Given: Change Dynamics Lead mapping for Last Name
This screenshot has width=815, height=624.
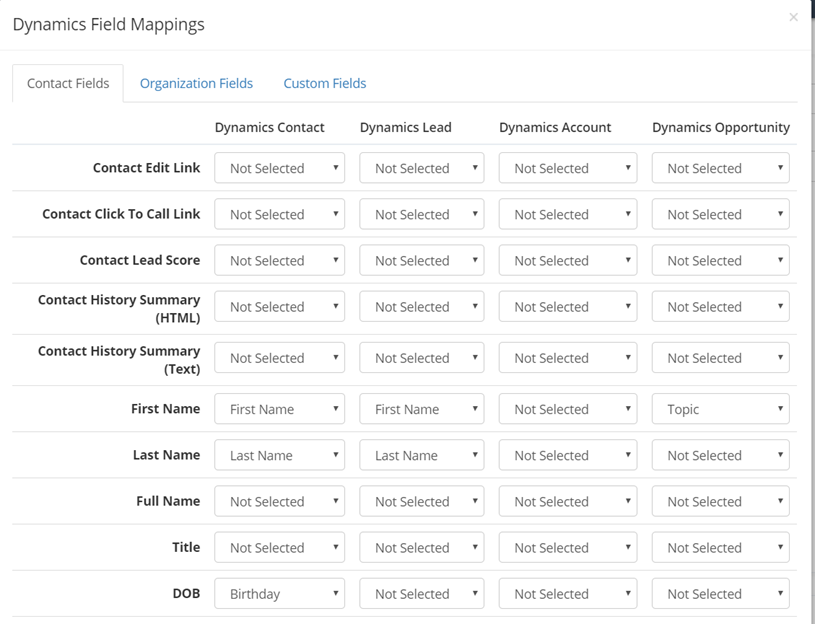Looking at the screenshot, I should (422, 455).
